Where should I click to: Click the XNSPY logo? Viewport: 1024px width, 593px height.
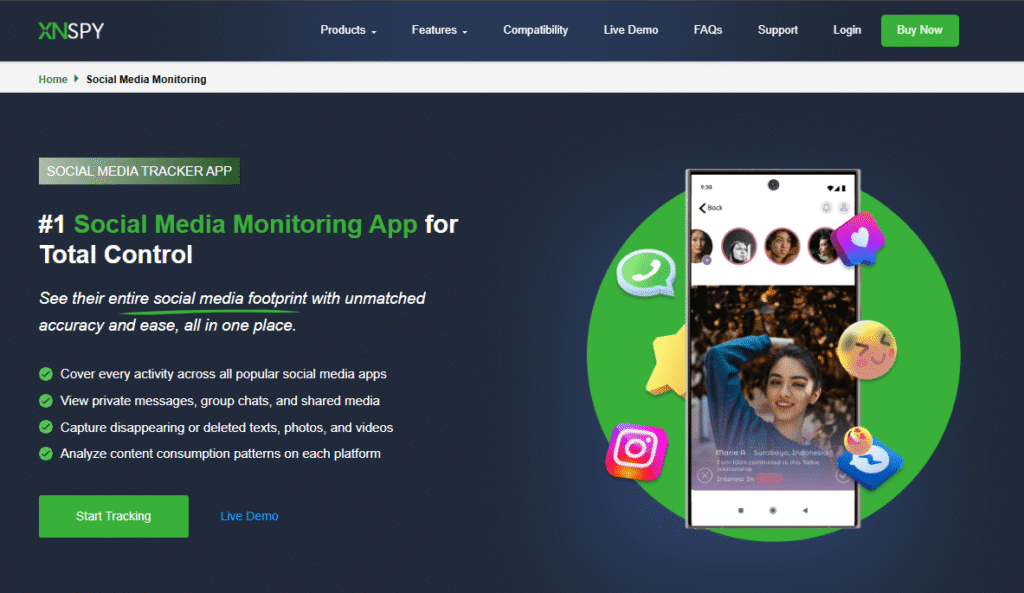point(71,31)
